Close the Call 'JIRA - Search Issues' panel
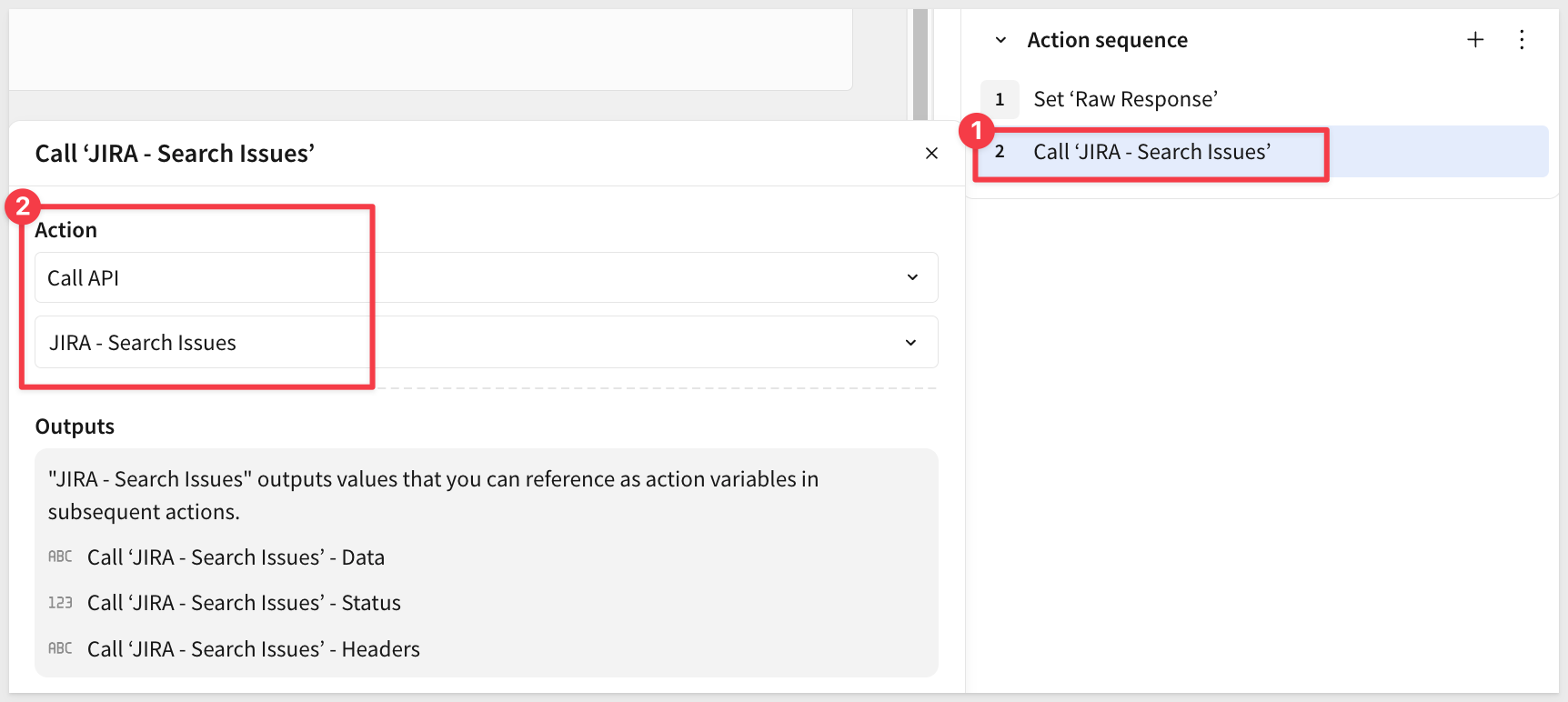Viewport: 1568px width, 702px height. point(931,154)
